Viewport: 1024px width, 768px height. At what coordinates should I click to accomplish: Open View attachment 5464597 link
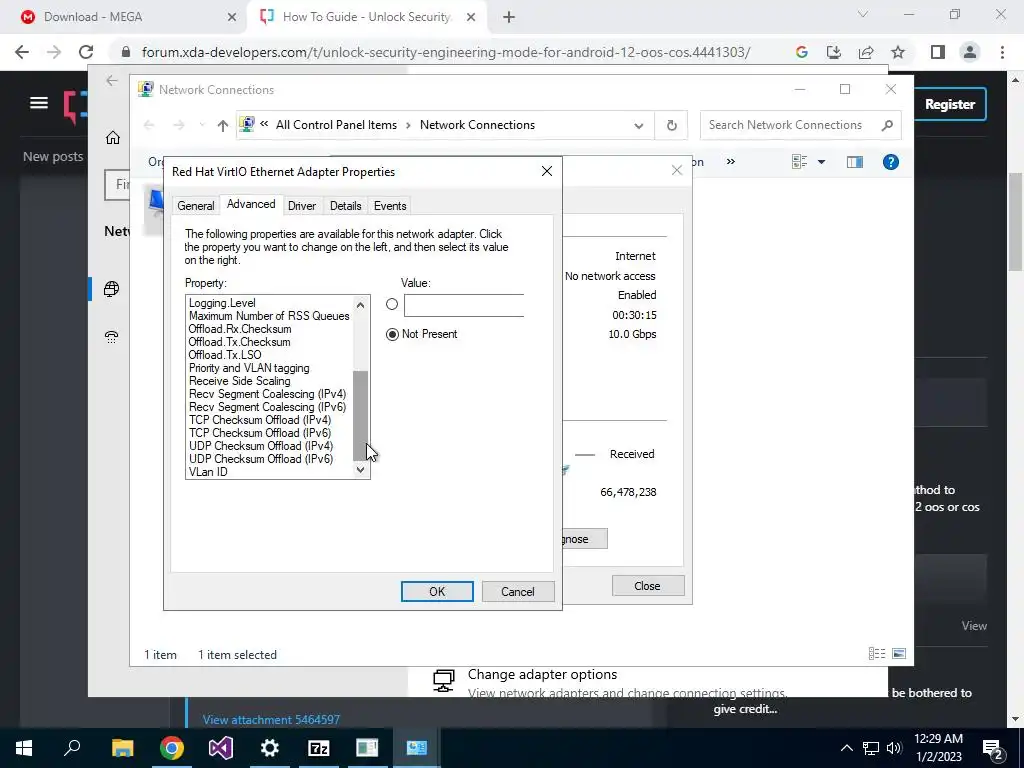tap(271, 720)
